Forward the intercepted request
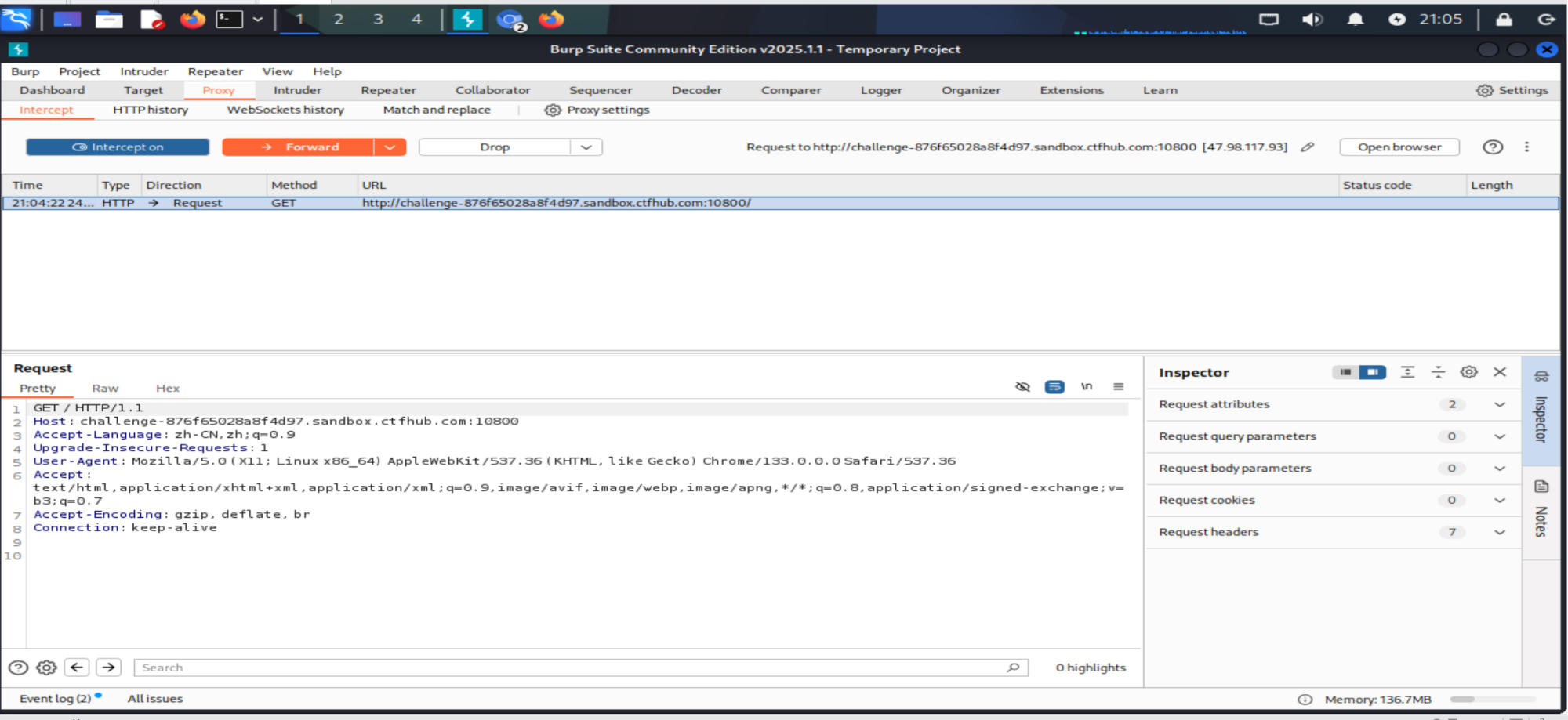Image resolution: width=1568 pixels, height=720 pixels. point(299,147)
